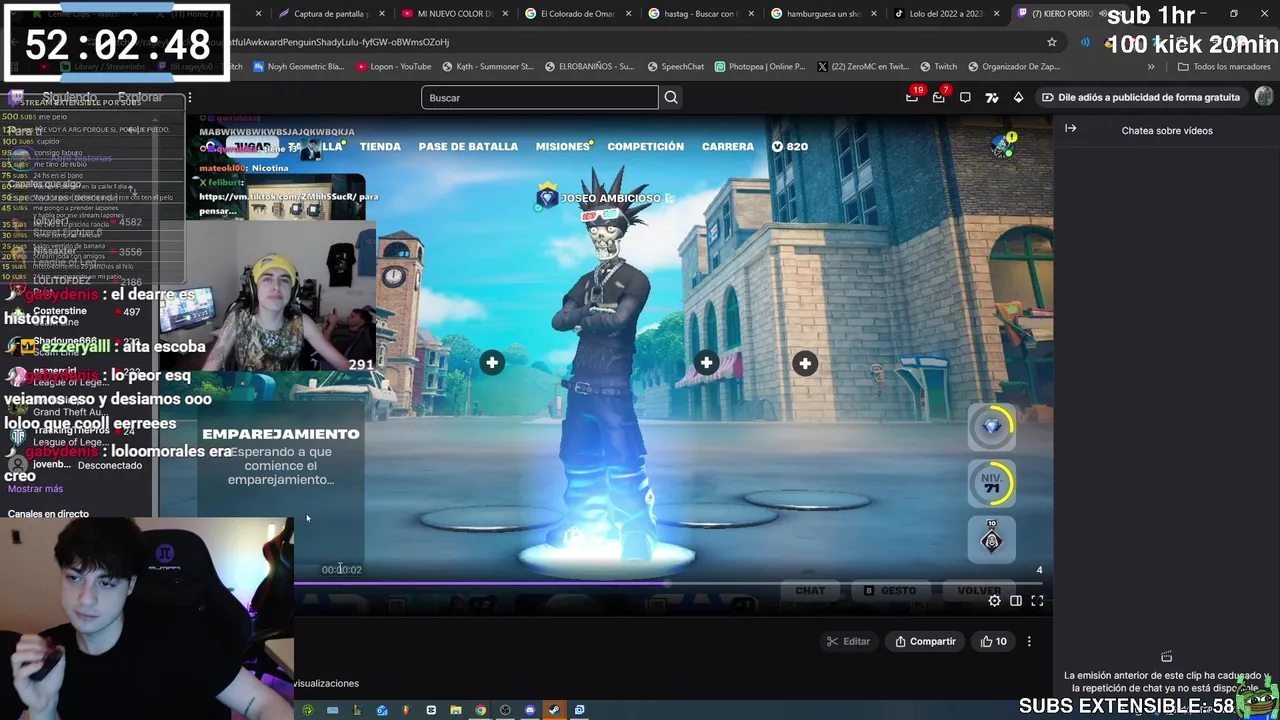Open the user avatar menu in Twitch
Image resolution: width=1280 pixels, height=720 pixels.
click(1264, 97)
